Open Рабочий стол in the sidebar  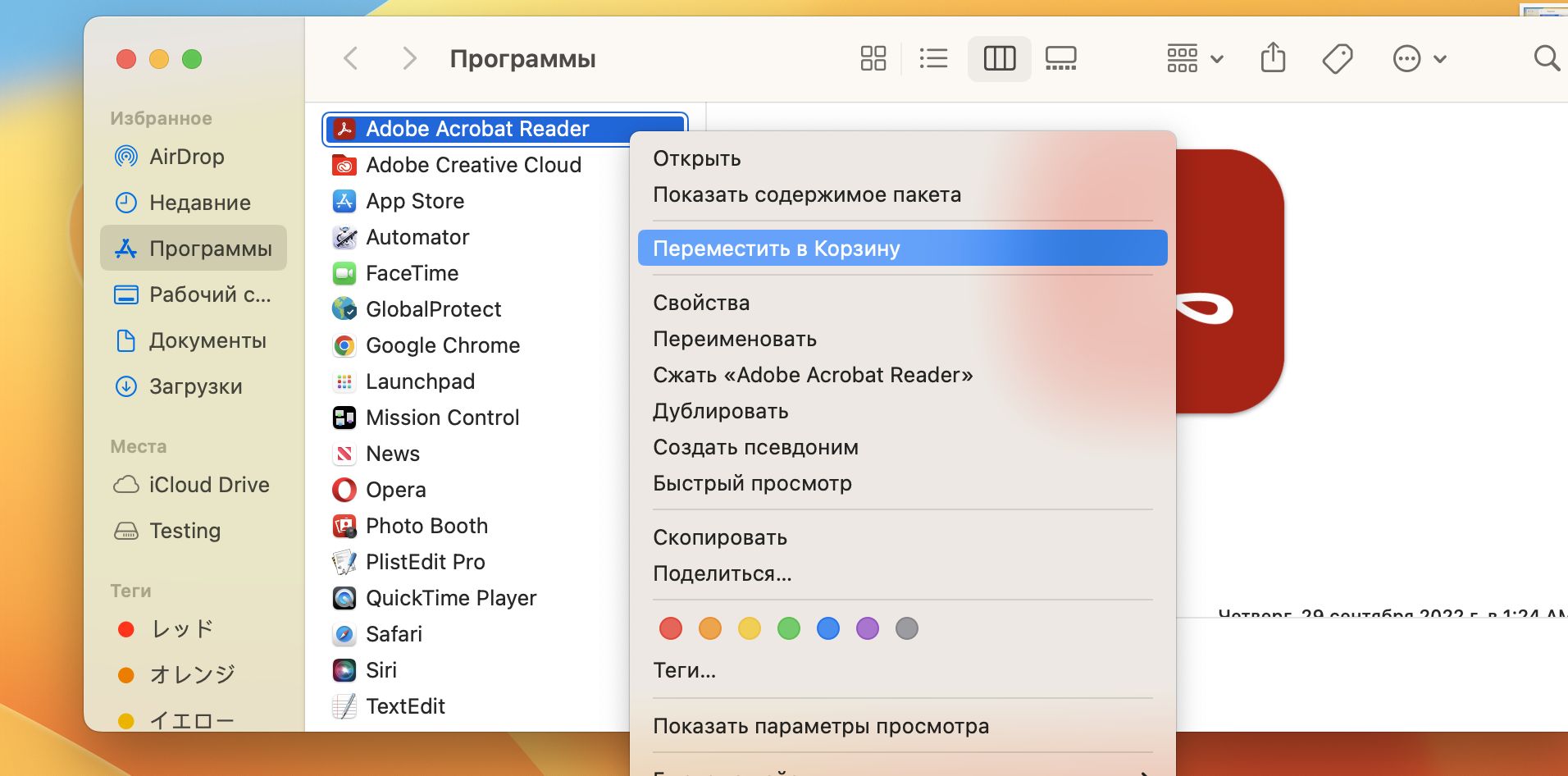tap(194, 294)
